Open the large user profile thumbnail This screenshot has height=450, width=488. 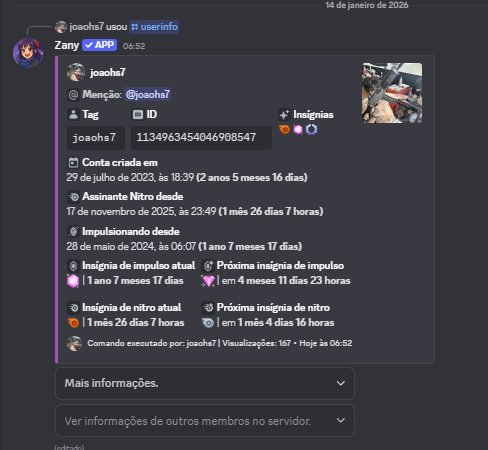tap(392, 93)
